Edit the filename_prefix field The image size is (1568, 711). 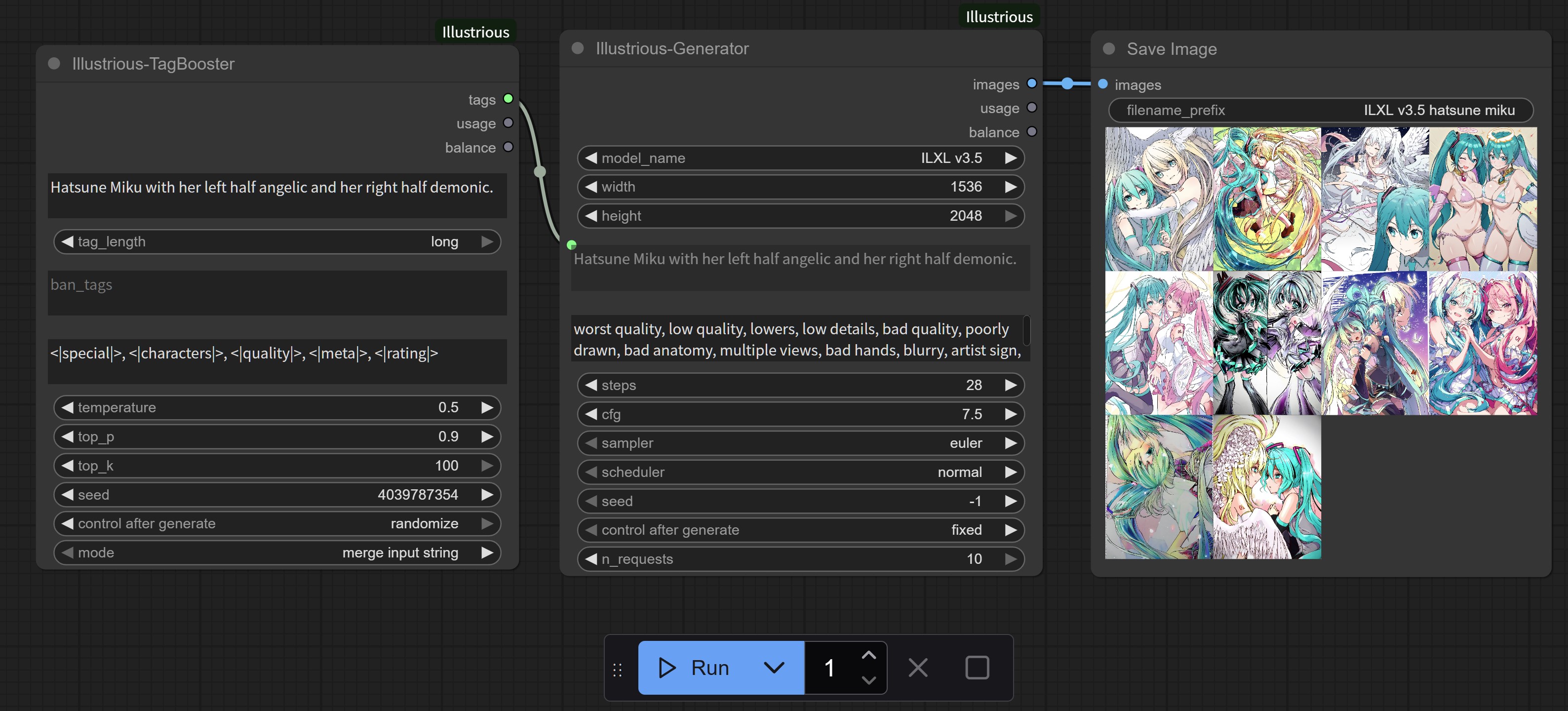tap(1320, 110)
